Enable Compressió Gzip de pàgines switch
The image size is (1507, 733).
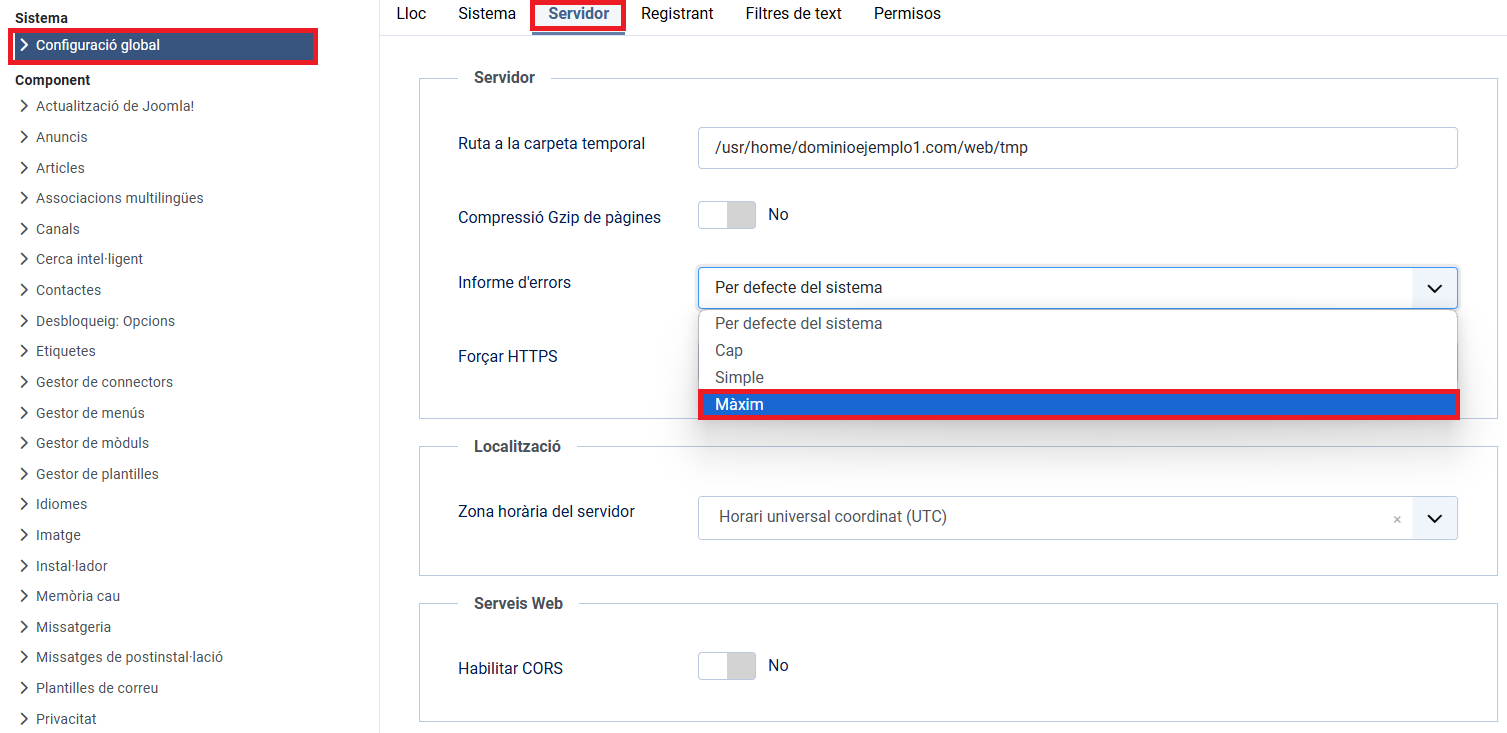pos(727,215)
